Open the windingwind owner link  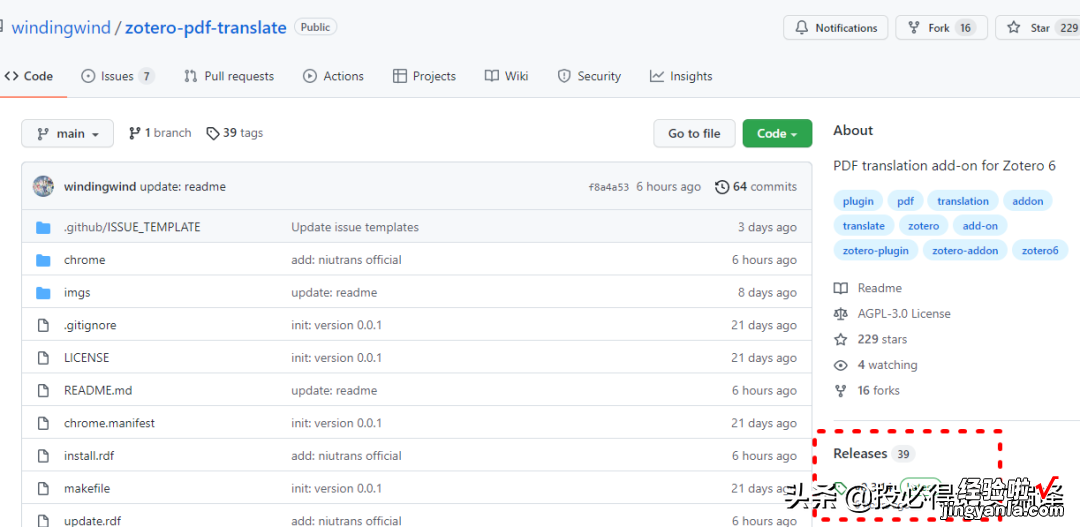[61, 28]
